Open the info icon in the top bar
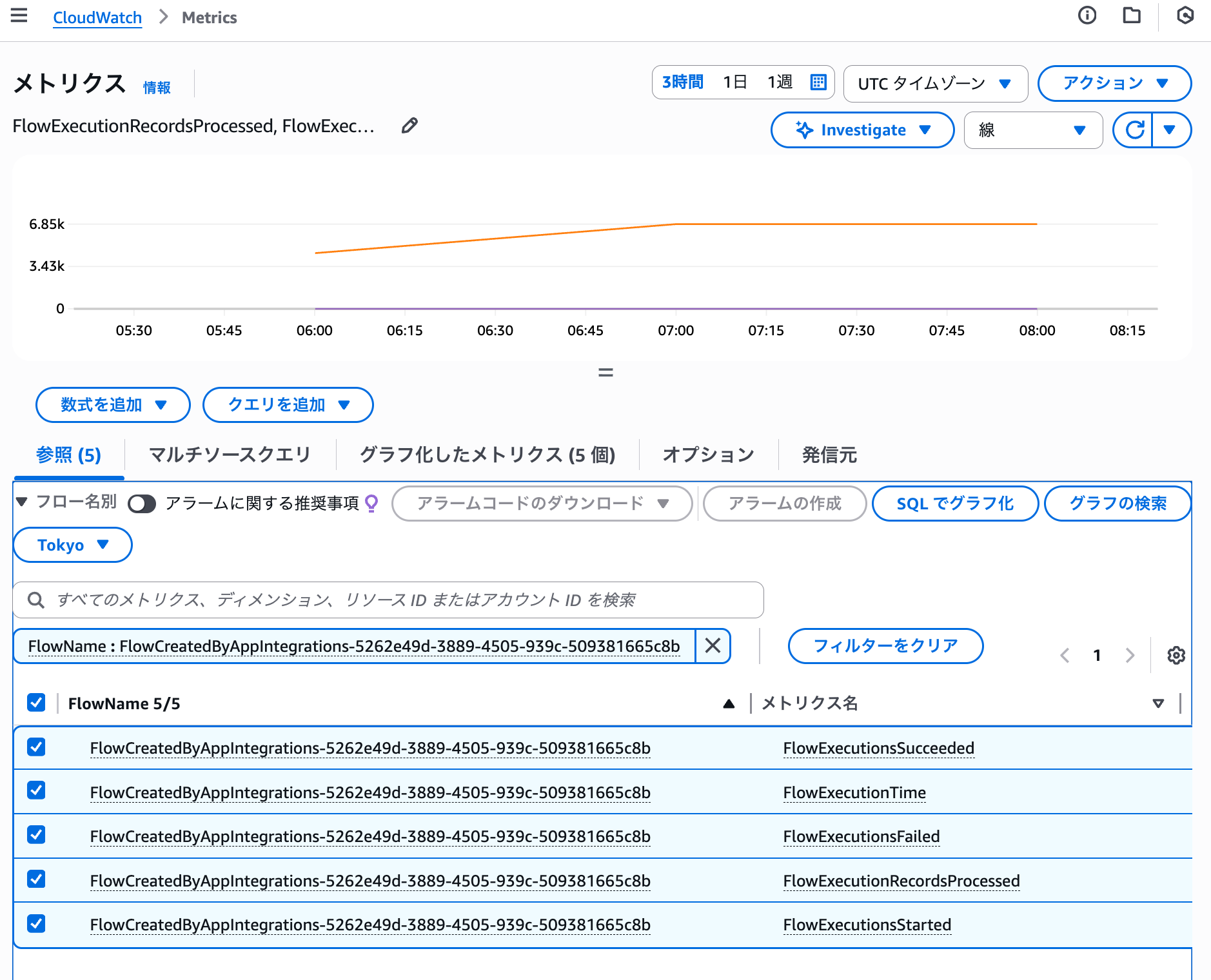This screenshot has height=980, width=1211. tap(1087, 16)
